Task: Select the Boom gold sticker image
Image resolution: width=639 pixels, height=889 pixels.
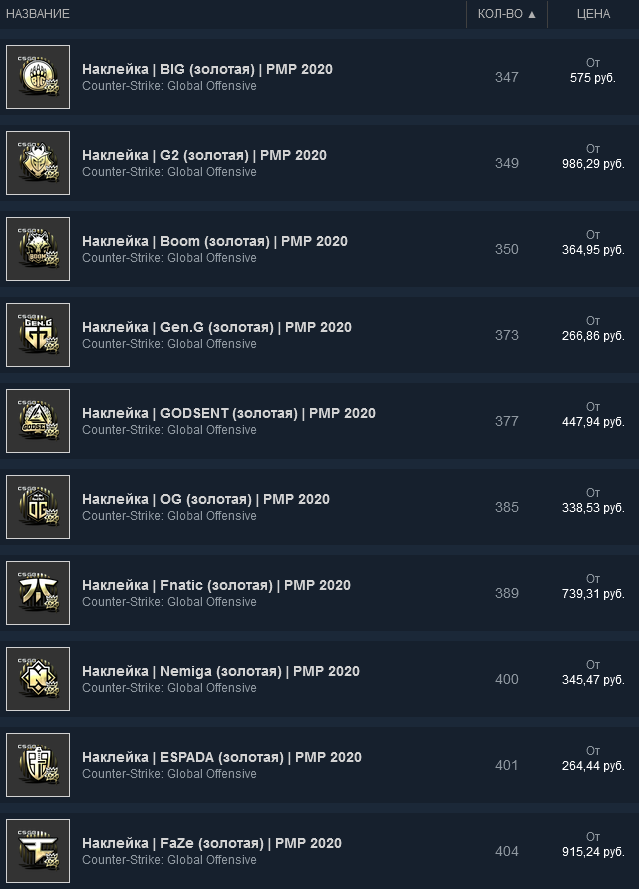Action: pos(38,249)
